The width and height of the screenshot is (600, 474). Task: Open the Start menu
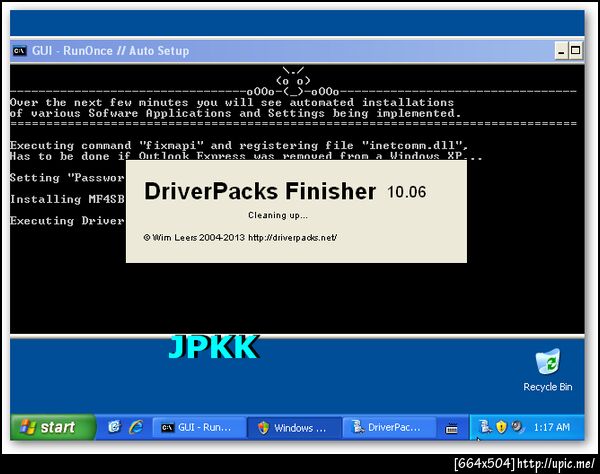pyautogui.click(x=53, y=427)
